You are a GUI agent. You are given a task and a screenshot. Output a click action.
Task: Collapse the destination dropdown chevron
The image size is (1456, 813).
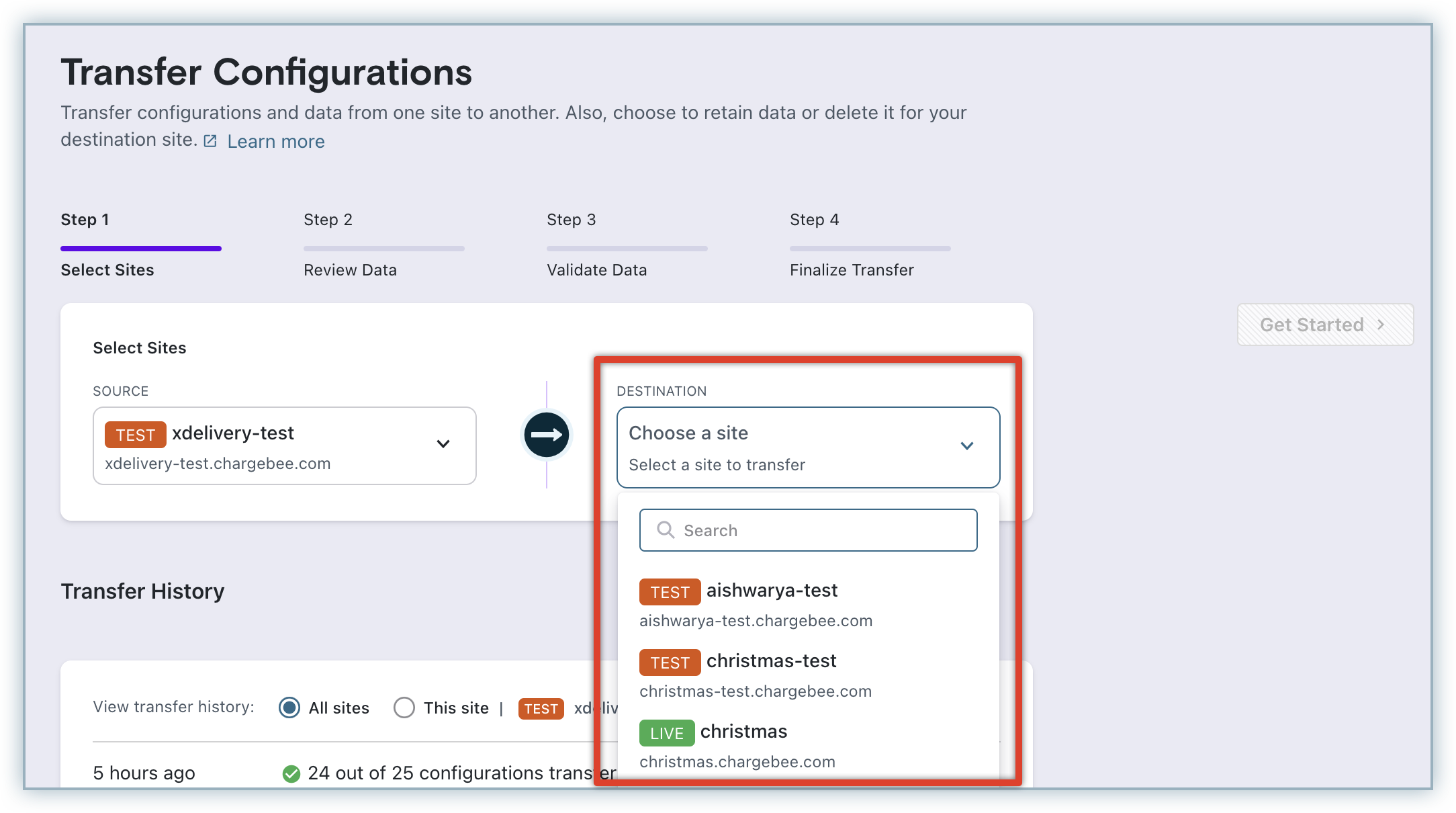[x=967, y=446]
